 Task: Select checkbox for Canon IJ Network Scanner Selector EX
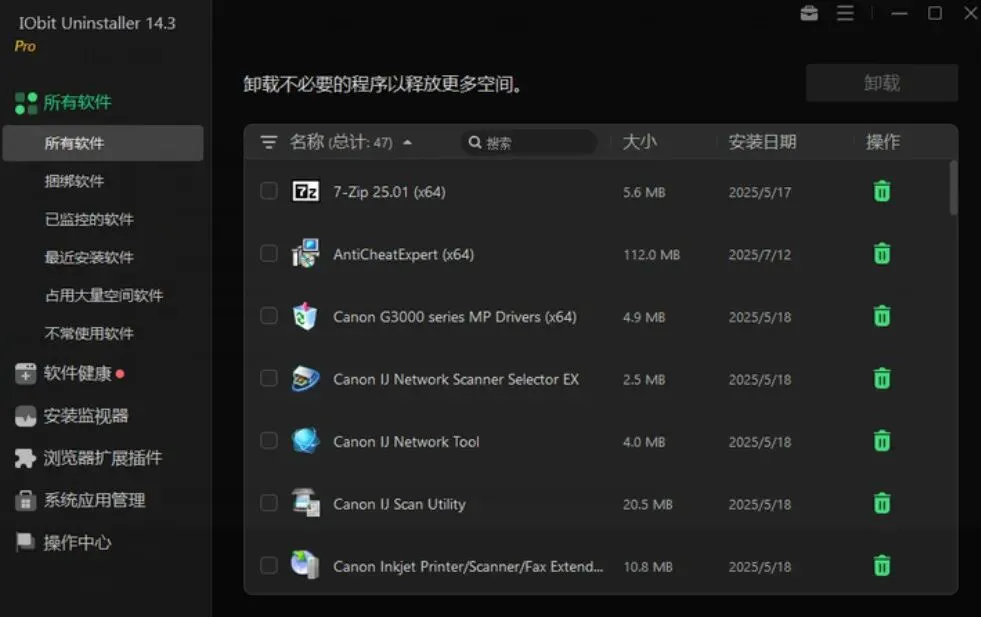268,378
